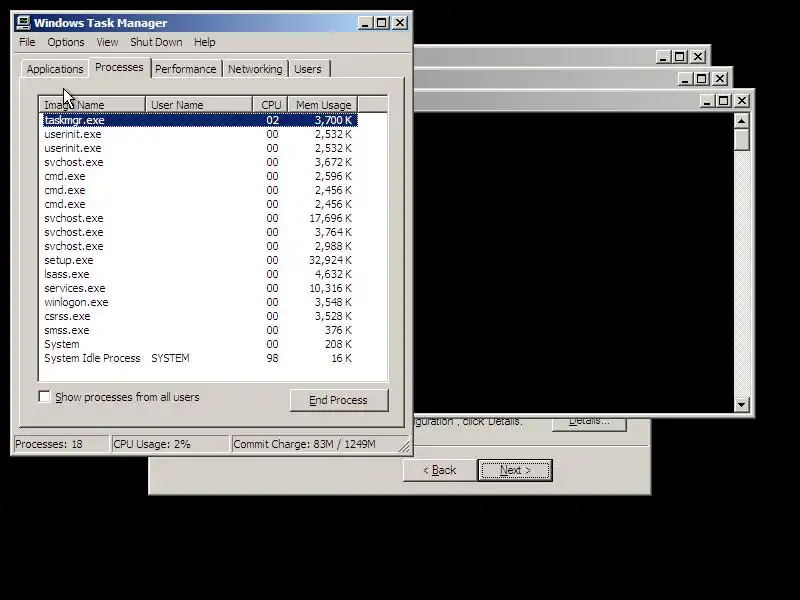
Task: Select the System Idle Process row
Action: click(x=199, y=358)
